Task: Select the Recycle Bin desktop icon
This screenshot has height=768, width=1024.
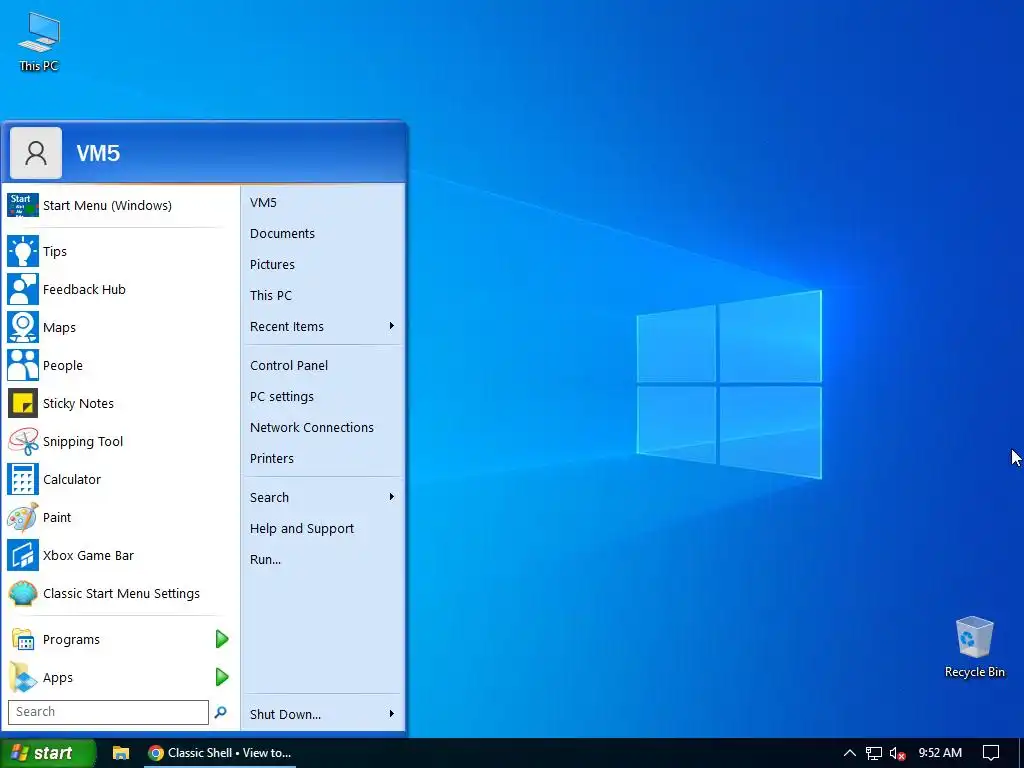Action: click(x=974, y=647)
